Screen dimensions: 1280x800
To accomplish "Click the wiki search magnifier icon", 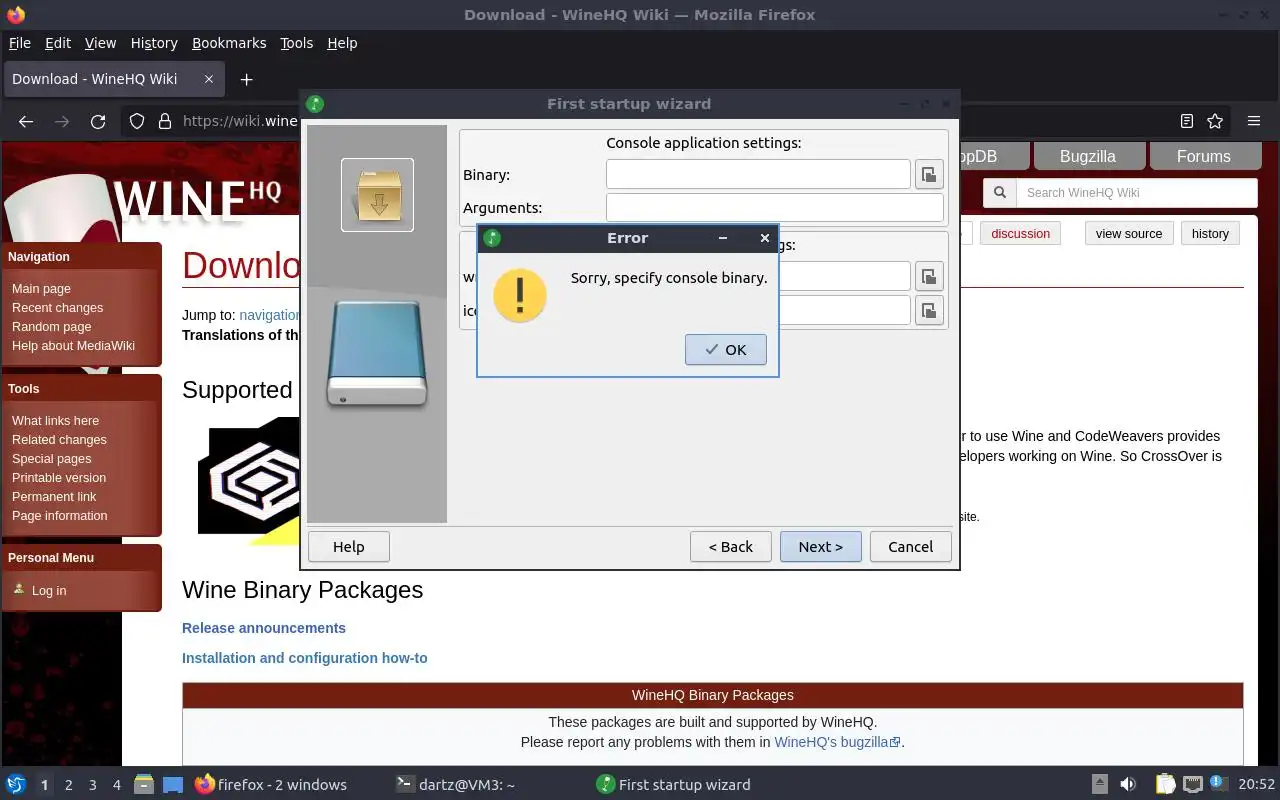I will pos(1000,193).
